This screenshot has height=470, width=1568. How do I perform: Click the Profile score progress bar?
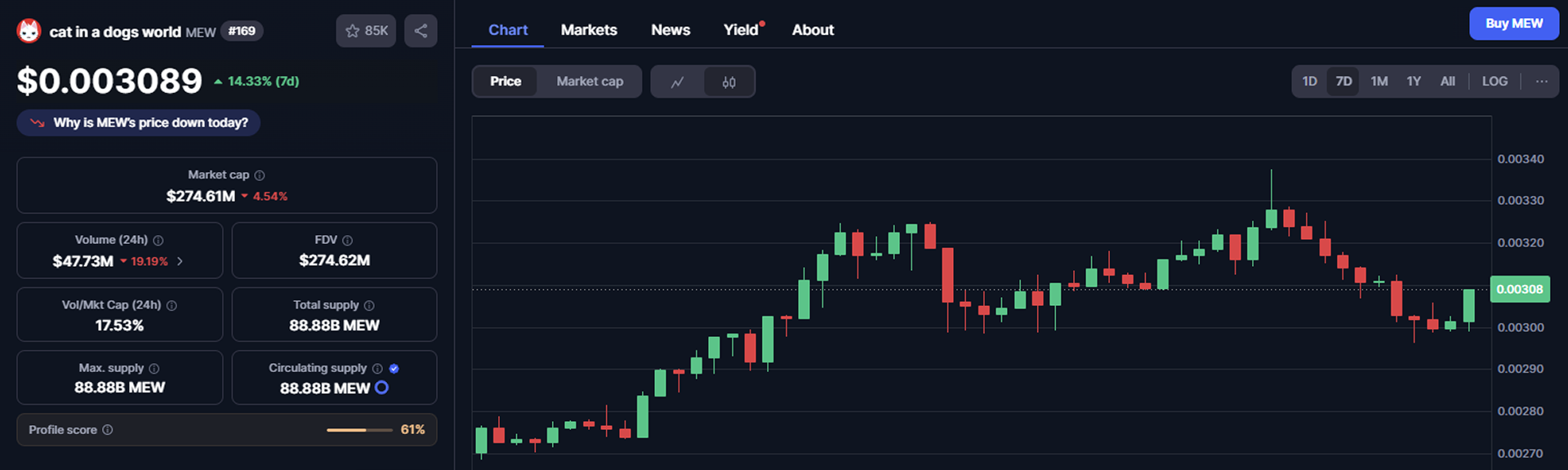359,430
